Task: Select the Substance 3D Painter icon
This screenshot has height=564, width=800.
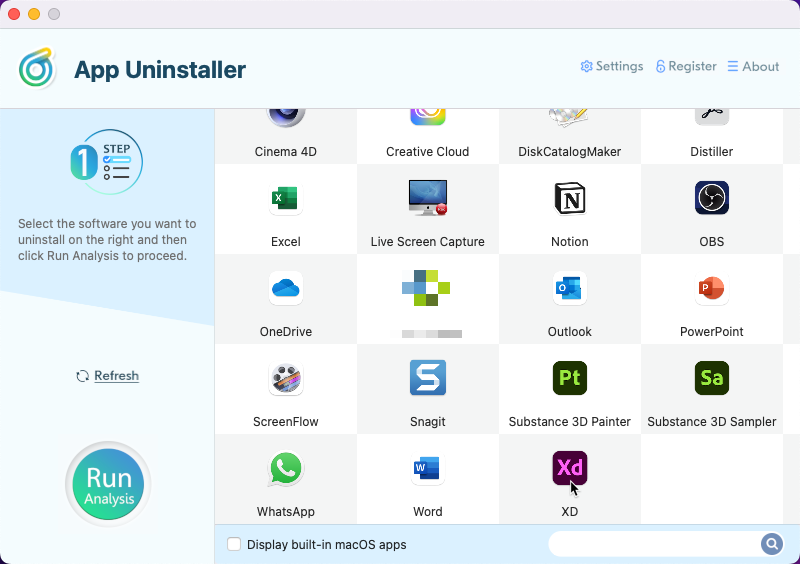Action: click(570, 378)
